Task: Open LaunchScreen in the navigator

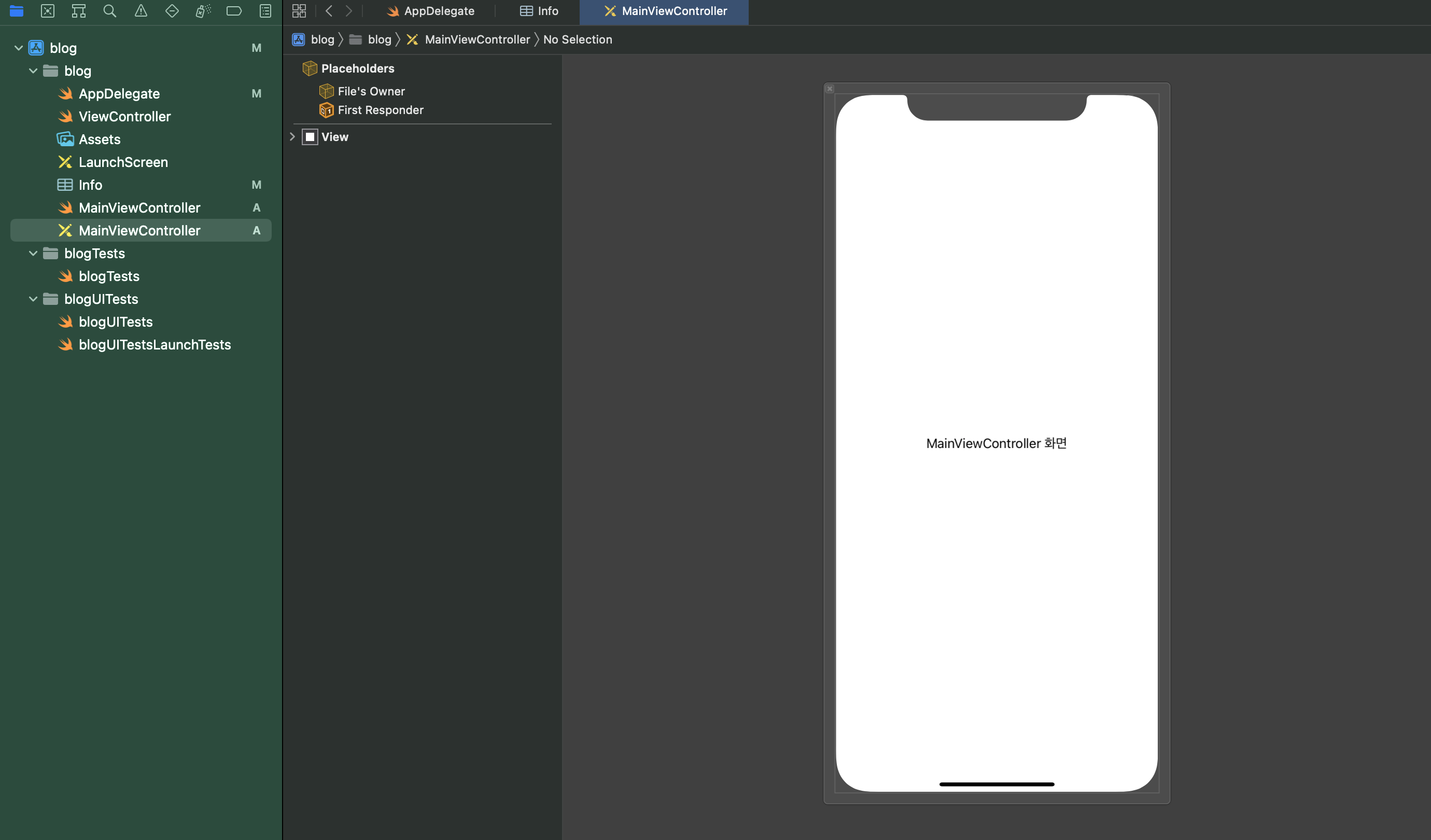Action: 123,162
